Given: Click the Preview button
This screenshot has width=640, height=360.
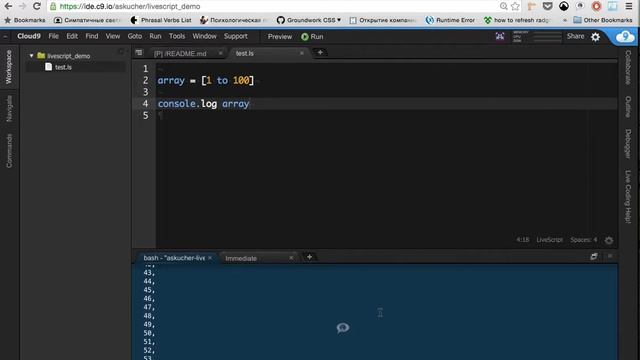Looking at the screenshot, I should click(x=280, y=37).
